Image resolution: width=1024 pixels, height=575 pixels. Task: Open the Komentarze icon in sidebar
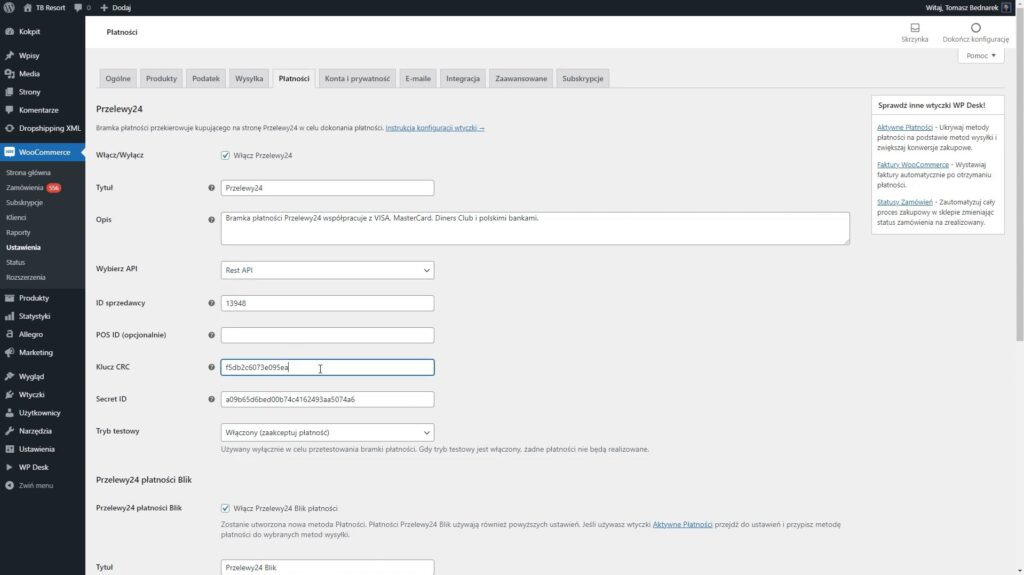tap(9, 110)
